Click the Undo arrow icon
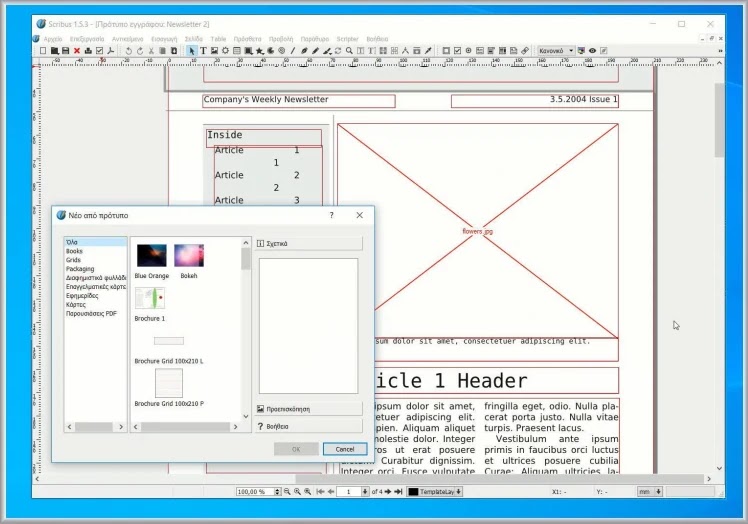Viewport: 748px width, 524px height. (x=128, y=51)
